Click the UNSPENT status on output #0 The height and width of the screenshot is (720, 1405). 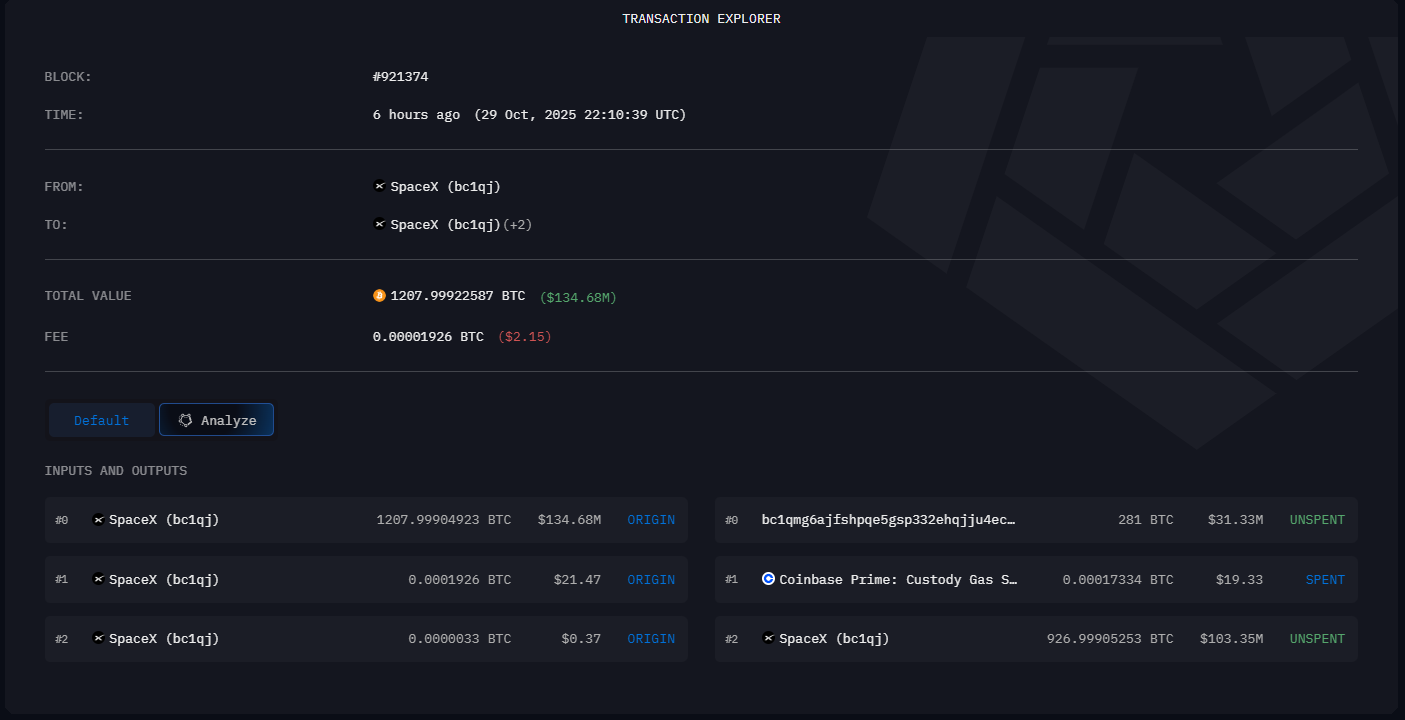[x=1317, y=519]
